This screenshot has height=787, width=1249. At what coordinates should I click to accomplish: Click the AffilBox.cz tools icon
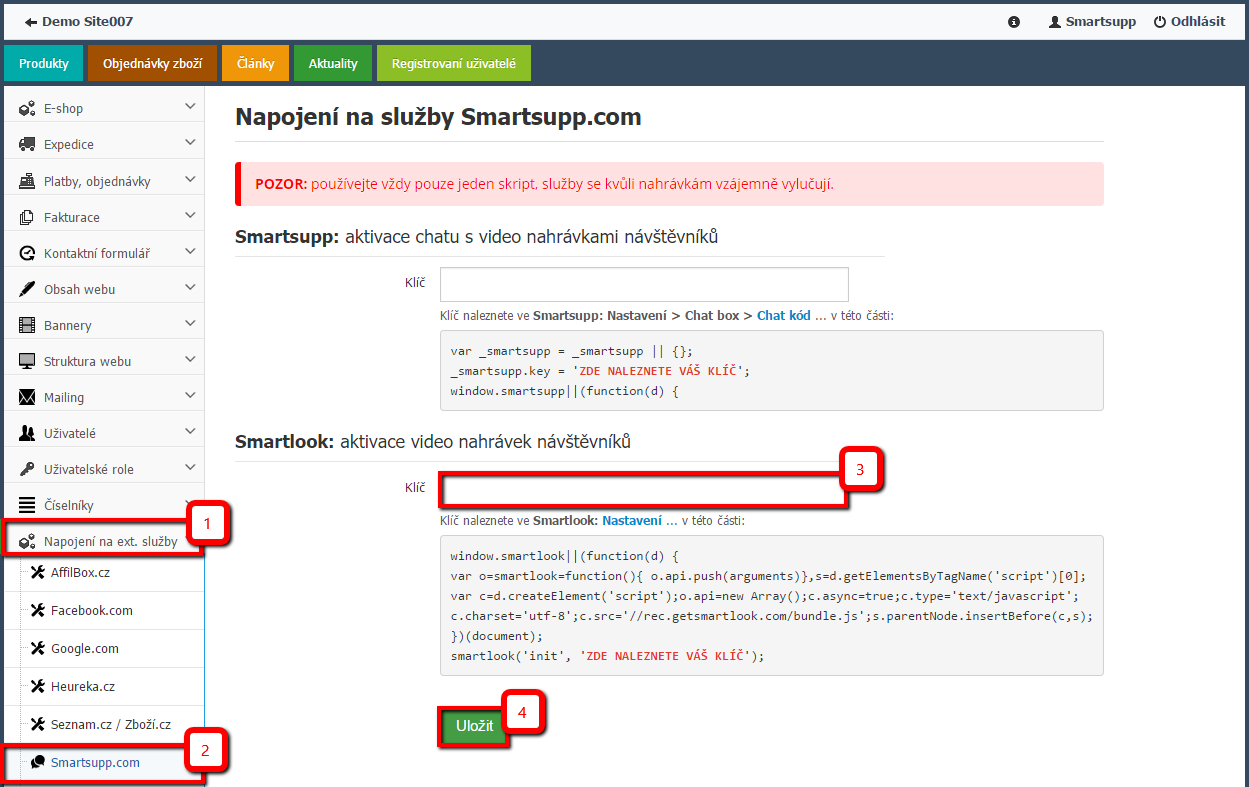(38, 572)
